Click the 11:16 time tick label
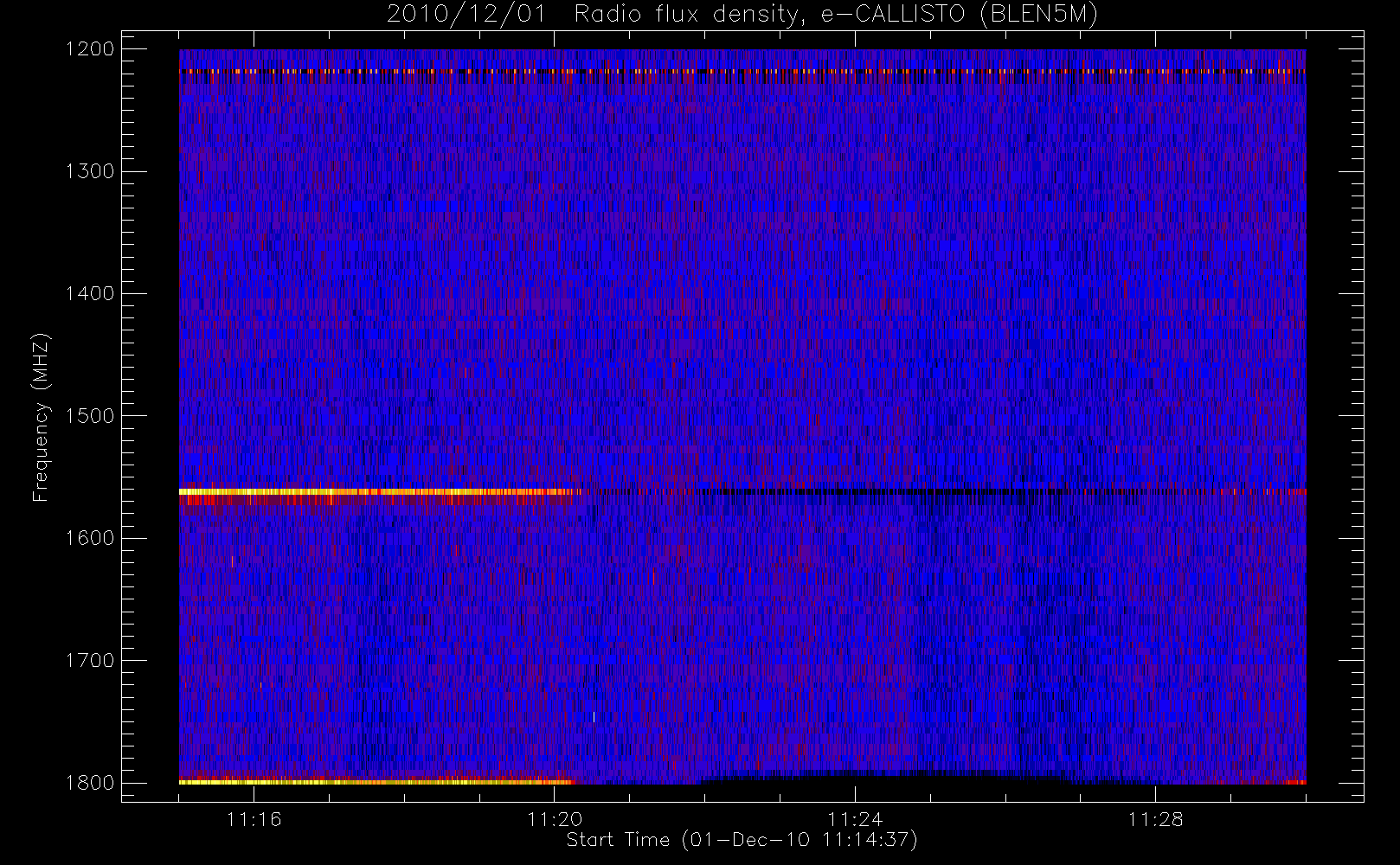The image size is (1400, 865). coord(254,819)
